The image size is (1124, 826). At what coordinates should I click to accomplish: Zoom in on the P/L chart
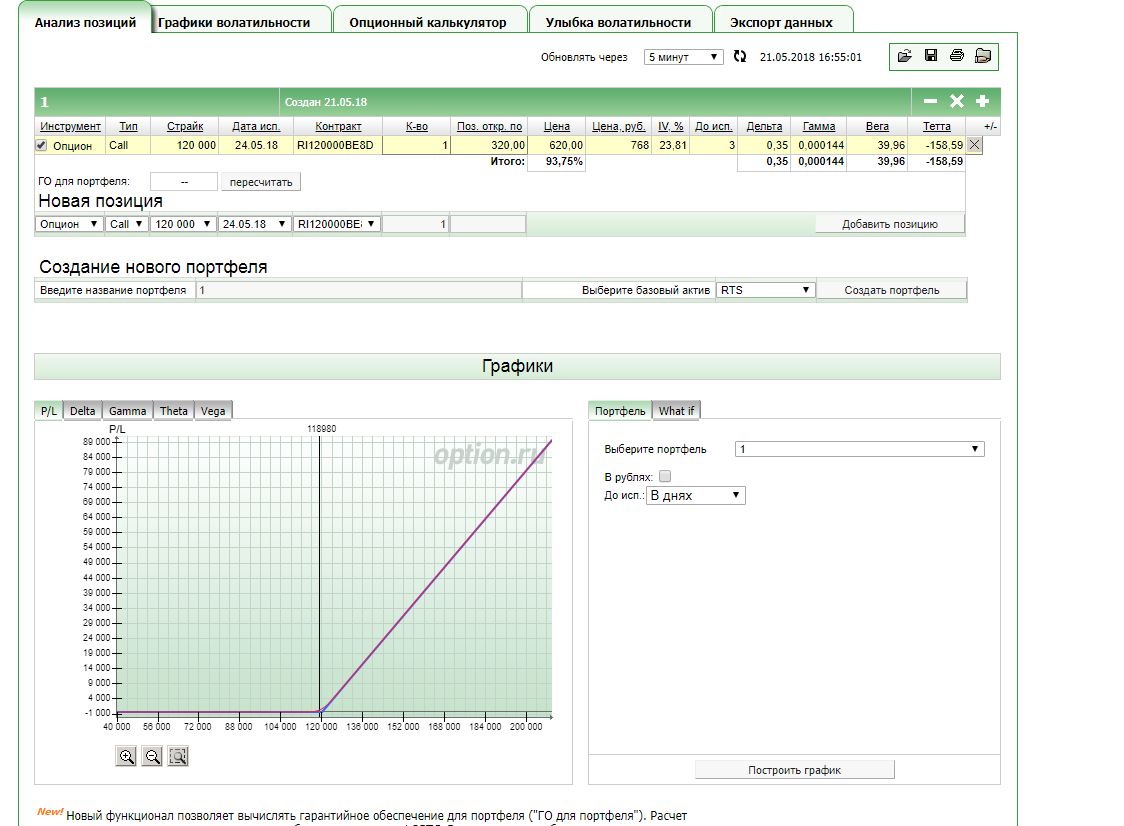[127, 757]
